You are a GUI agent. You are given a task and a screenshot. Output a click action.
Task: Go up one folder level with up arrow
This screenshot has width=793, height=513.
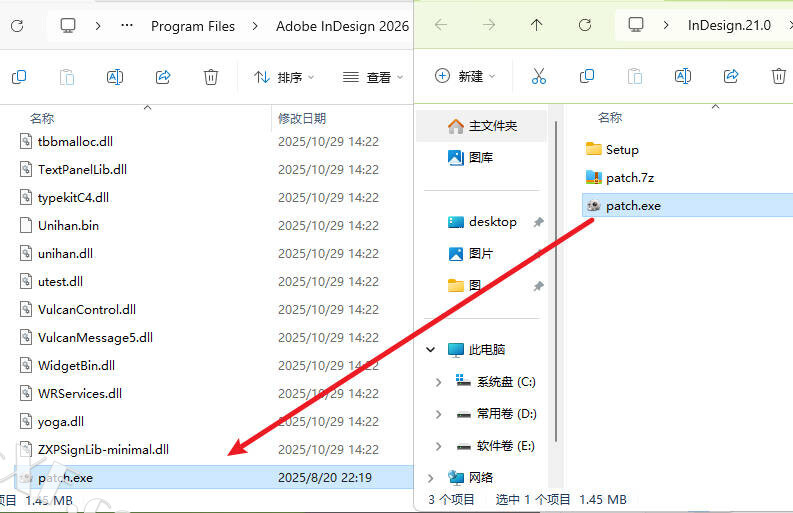click(x=536, y=25)
